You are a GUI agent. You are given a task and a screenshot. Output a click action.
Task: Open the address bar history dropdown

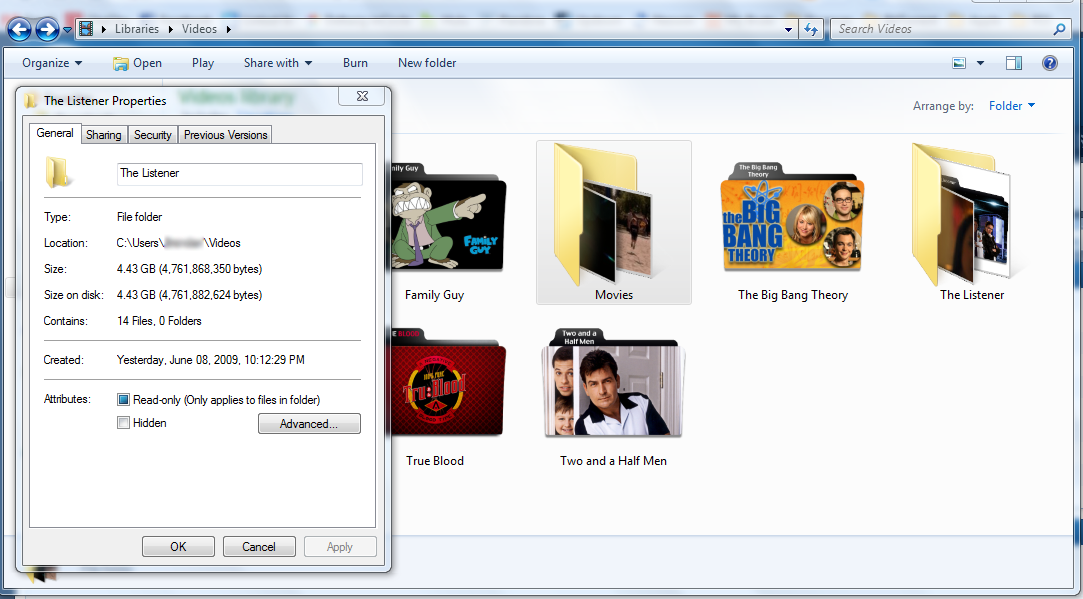[x=788, y=30]
